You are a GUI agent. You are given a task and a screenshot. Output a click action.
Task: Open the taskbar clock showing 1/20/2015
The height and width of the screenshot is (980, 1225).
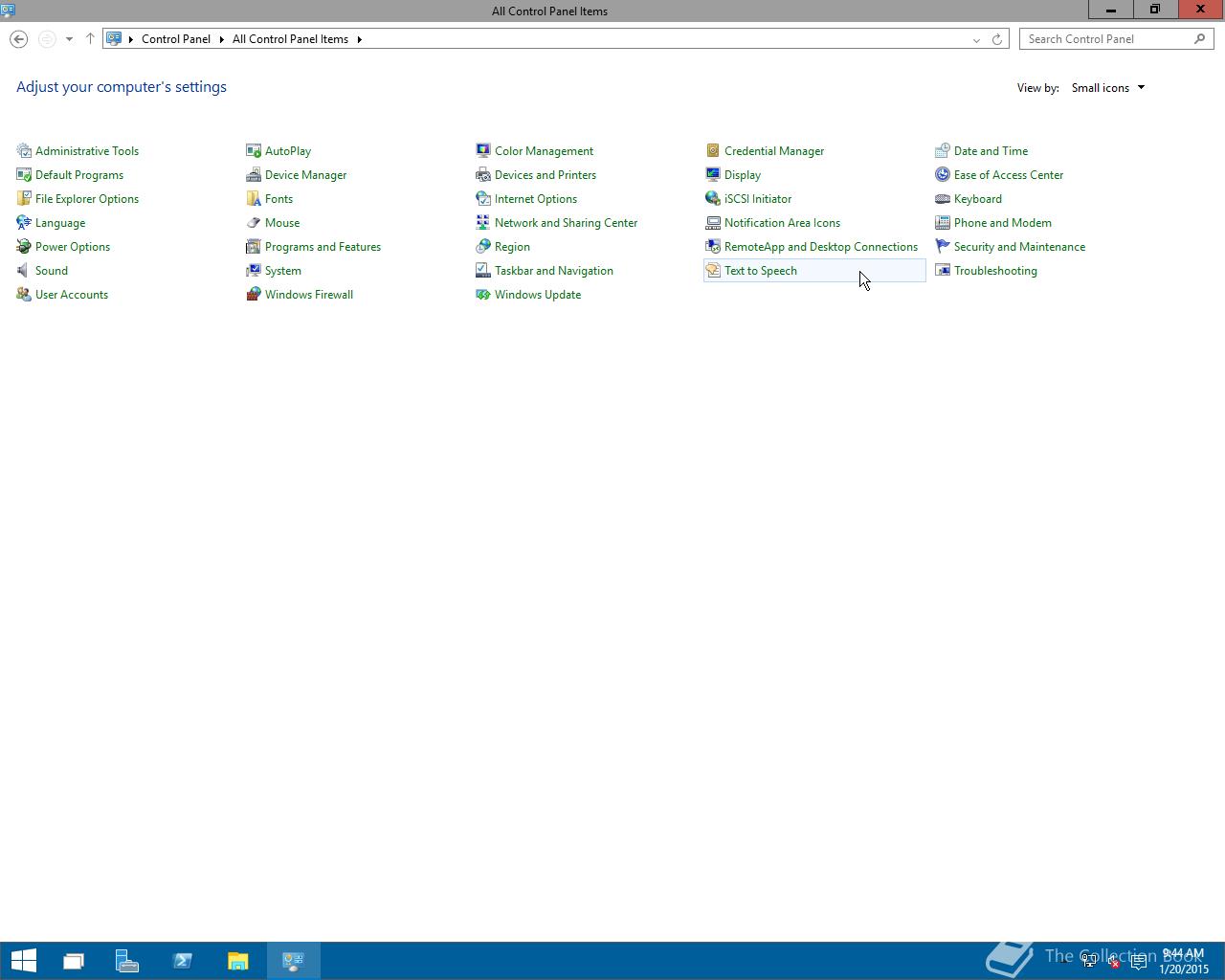(x=1184, y=961)
